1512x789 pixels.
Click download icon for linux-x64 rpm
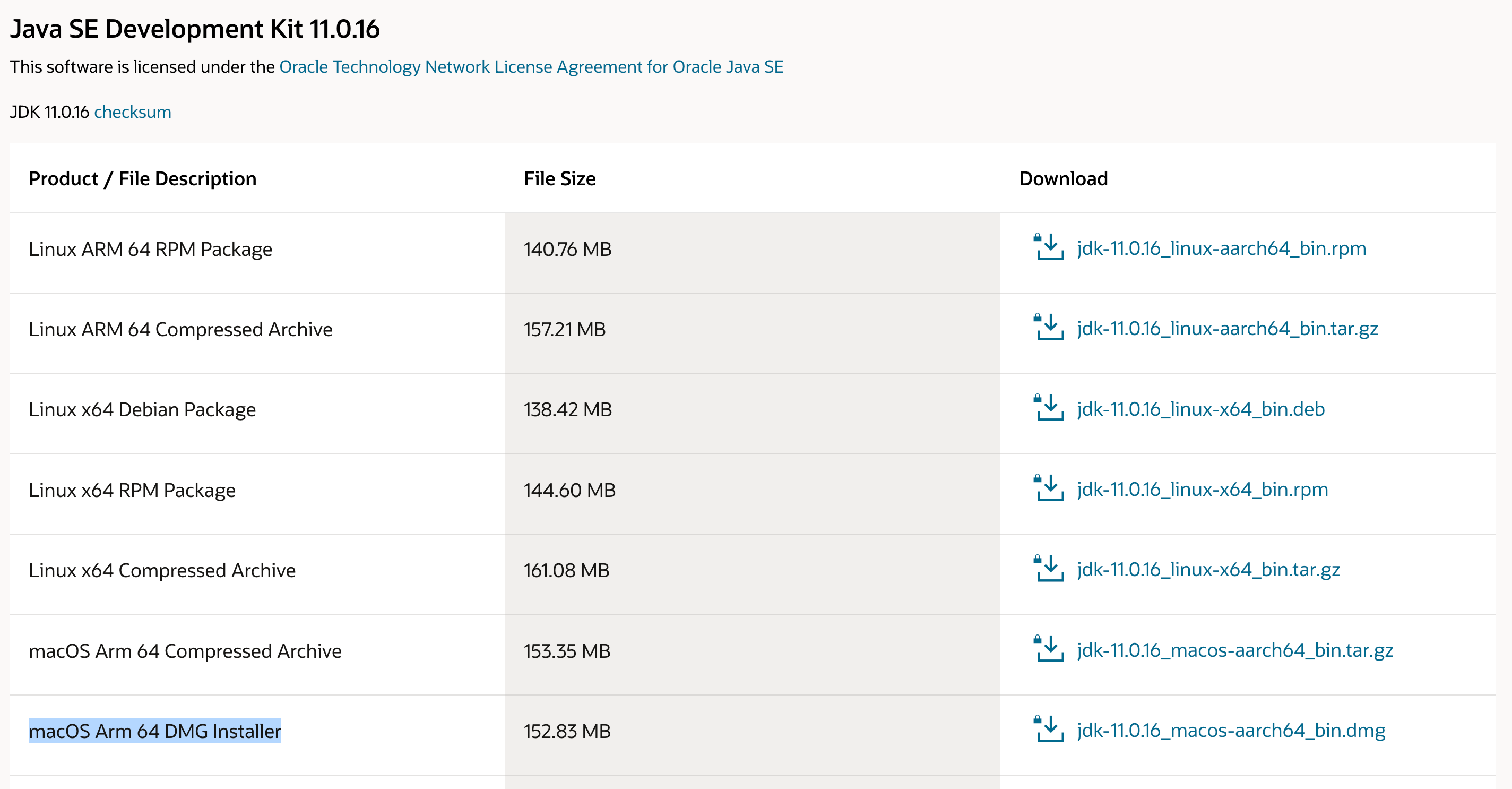(1049, 488)
